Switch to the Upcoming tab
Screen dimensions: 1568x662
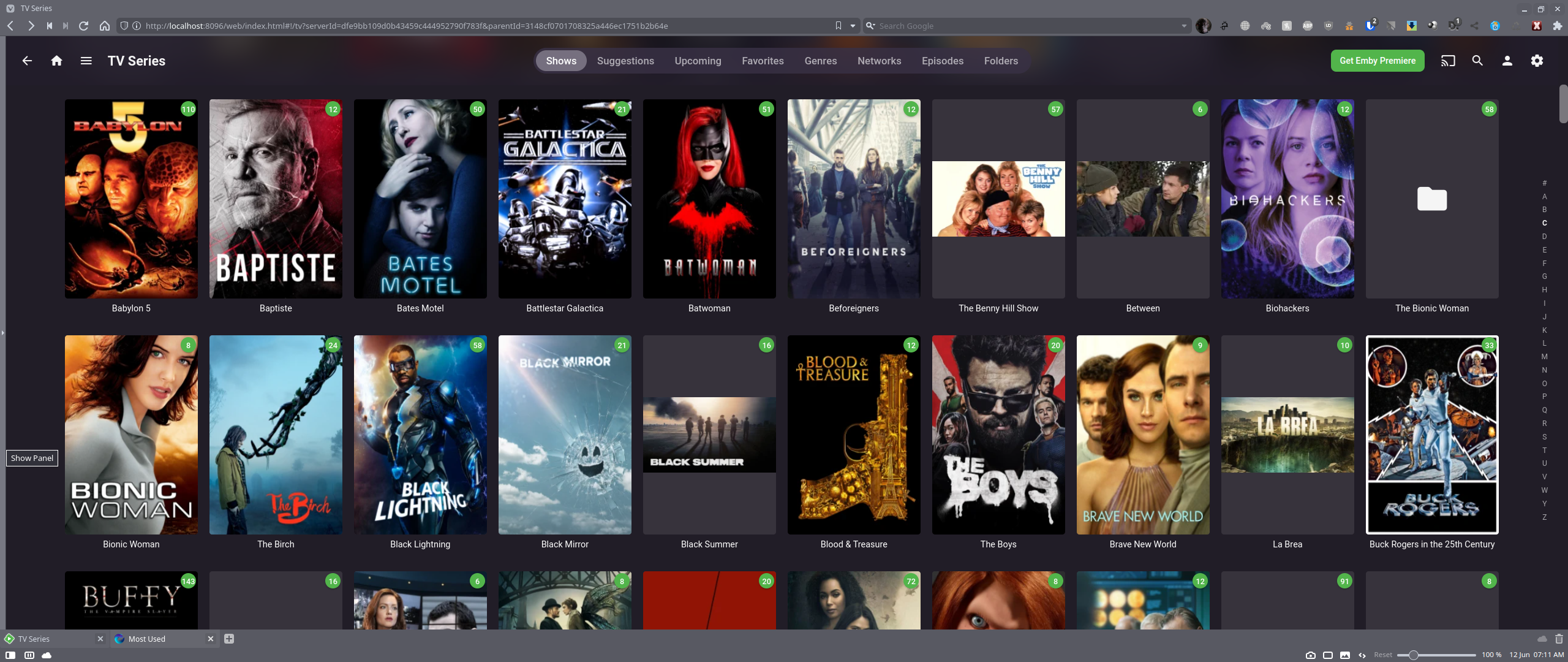(x=698, y=61)
